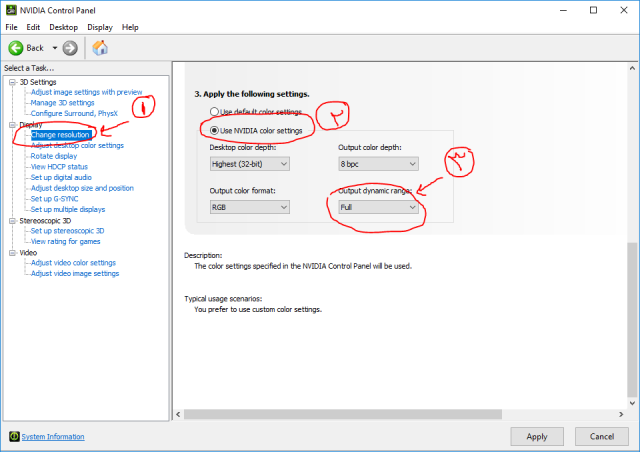Open Adjust image settings with preview
Image resolution: width=640 pixels, height=452 pixels.
tap(87, 92)
